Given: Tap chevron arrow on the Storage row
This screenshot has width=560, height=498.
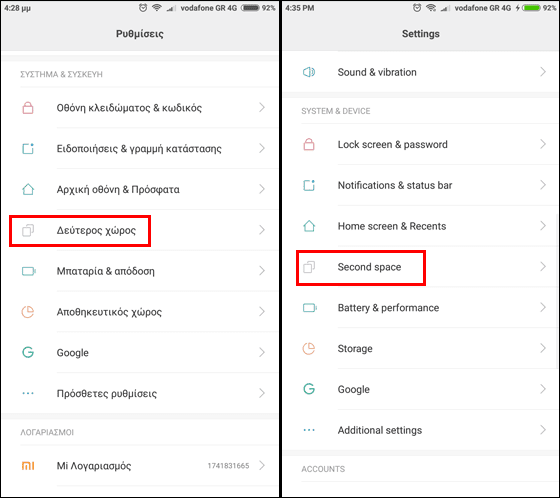Looking at the screenshot, I should [x=543, y=348].
